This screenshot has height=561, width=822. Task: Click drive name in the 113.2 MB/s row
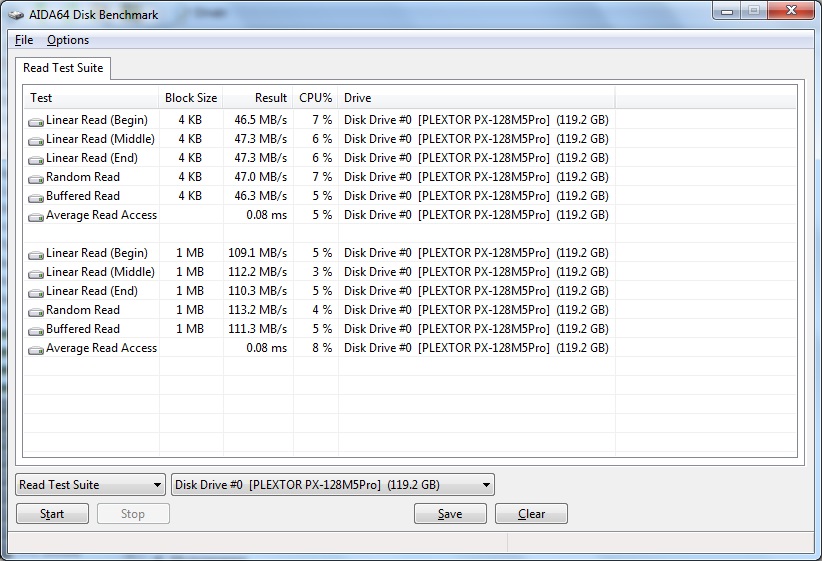pyautogui.click(x=476, y=310)
